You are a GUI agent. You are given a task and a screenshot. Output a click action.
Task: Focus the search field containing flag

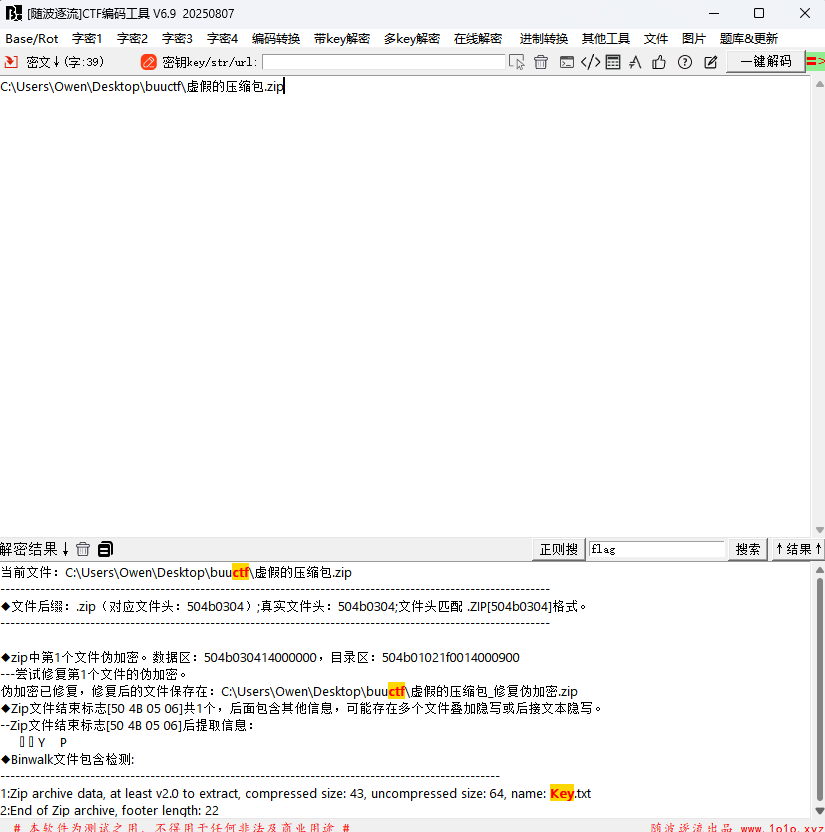pyautogui.click(x=657, y=549)
